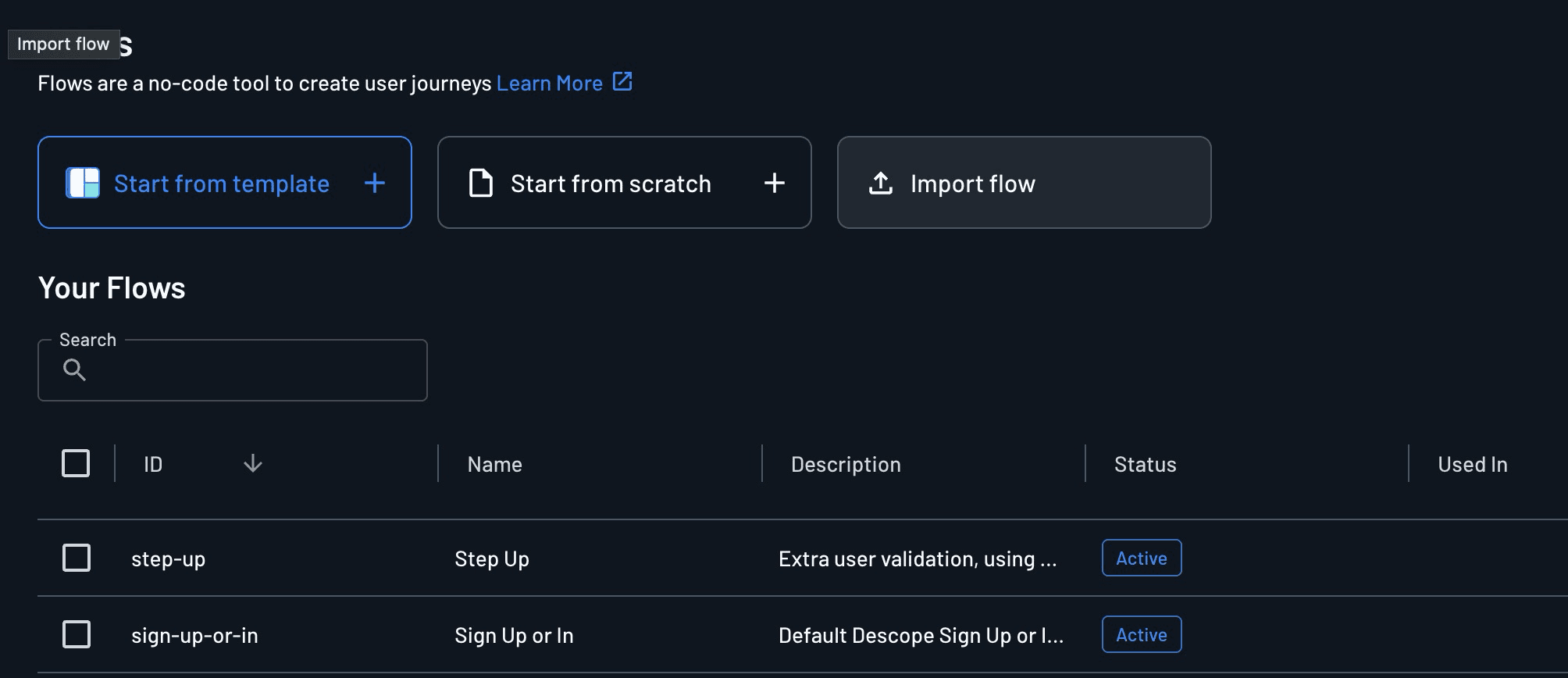This screenshot has width=1568, height=678.
Task: Click the magnifier icon in Search
Action: [x=74, y=369]
